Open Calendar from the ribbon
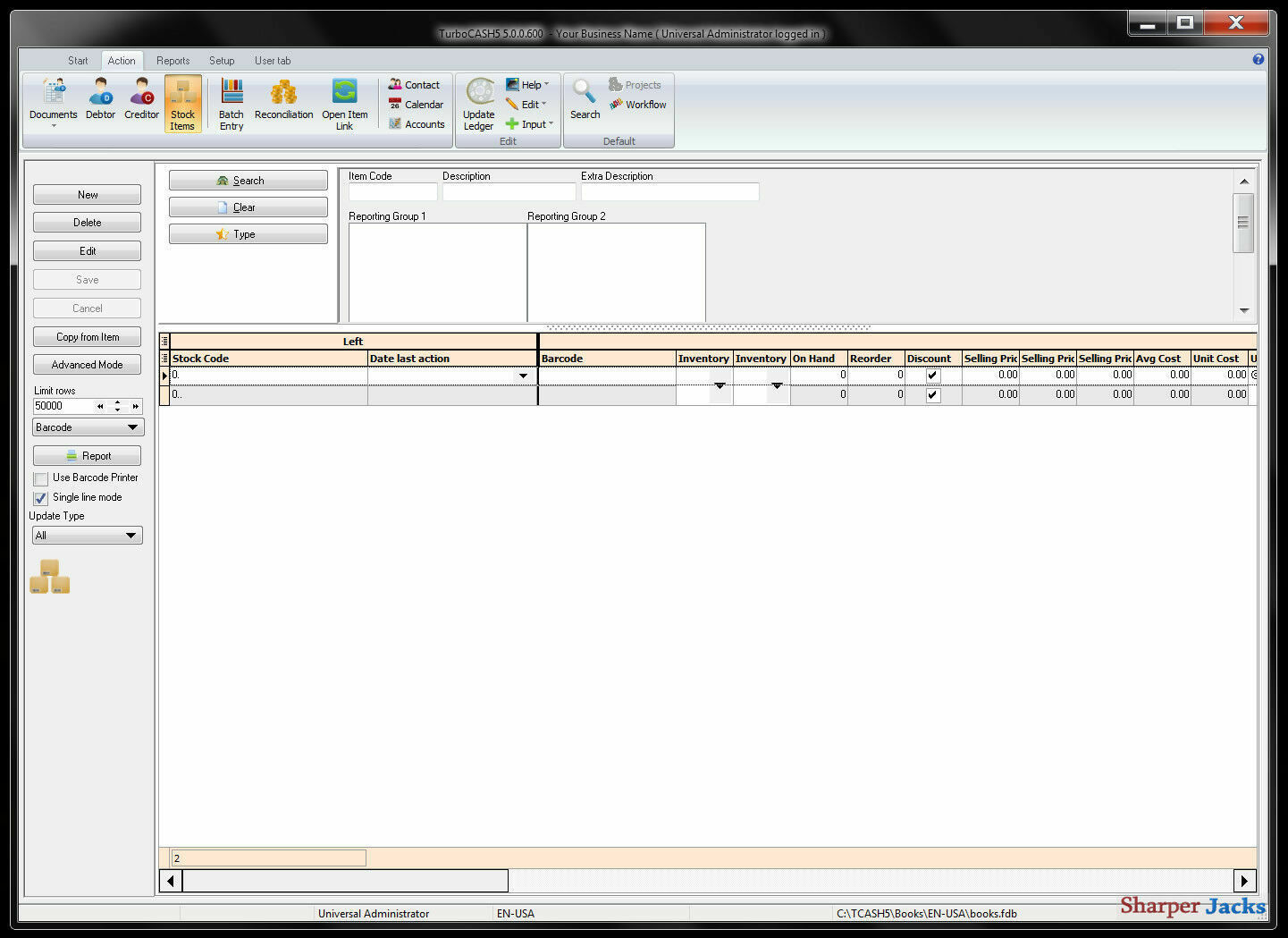The image size is (1288, 938). [416, 105]
